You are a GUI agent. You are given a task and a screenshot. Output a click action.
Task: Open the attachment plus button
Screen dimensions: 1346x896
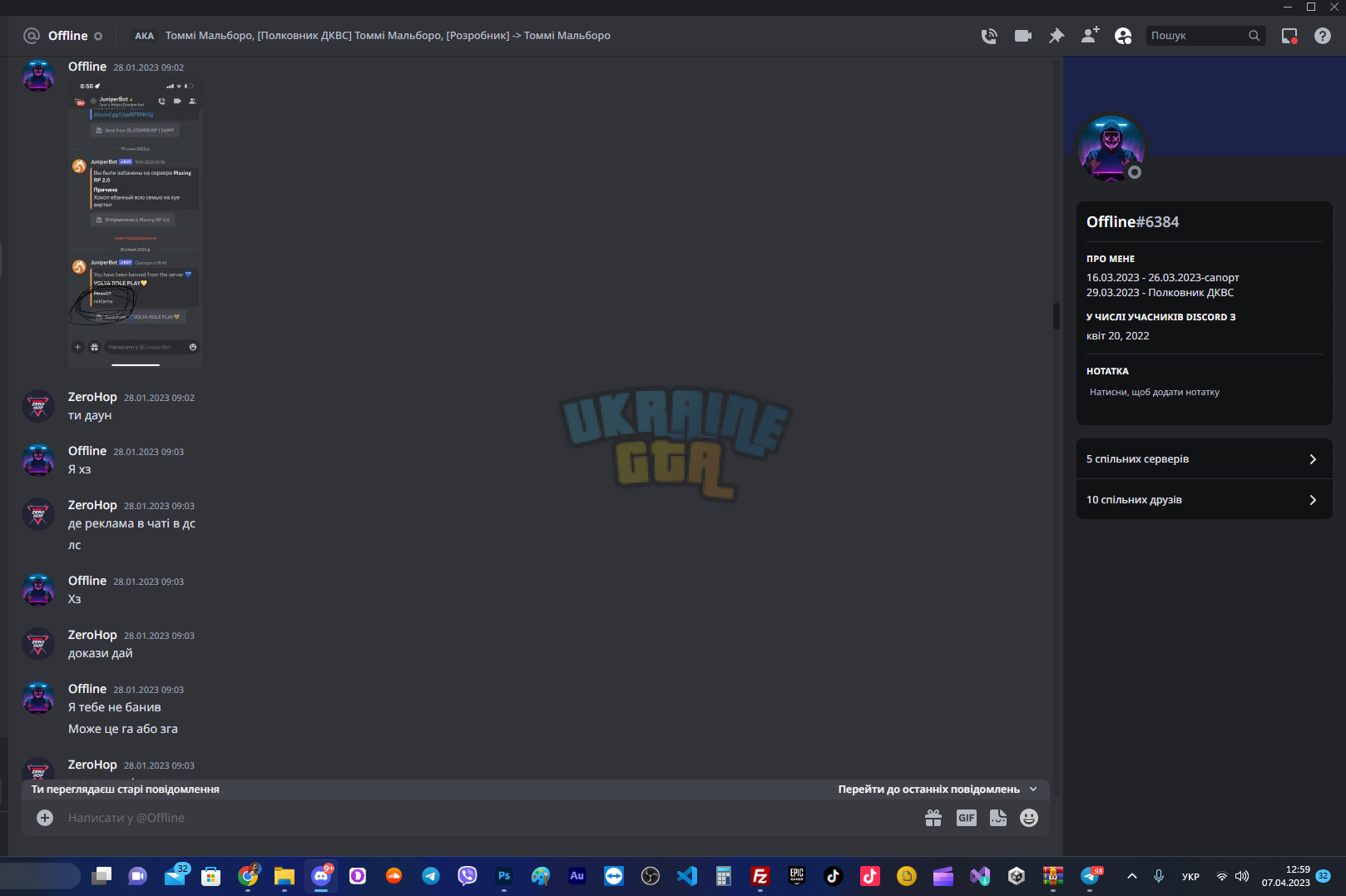click(x=45, y=818)
